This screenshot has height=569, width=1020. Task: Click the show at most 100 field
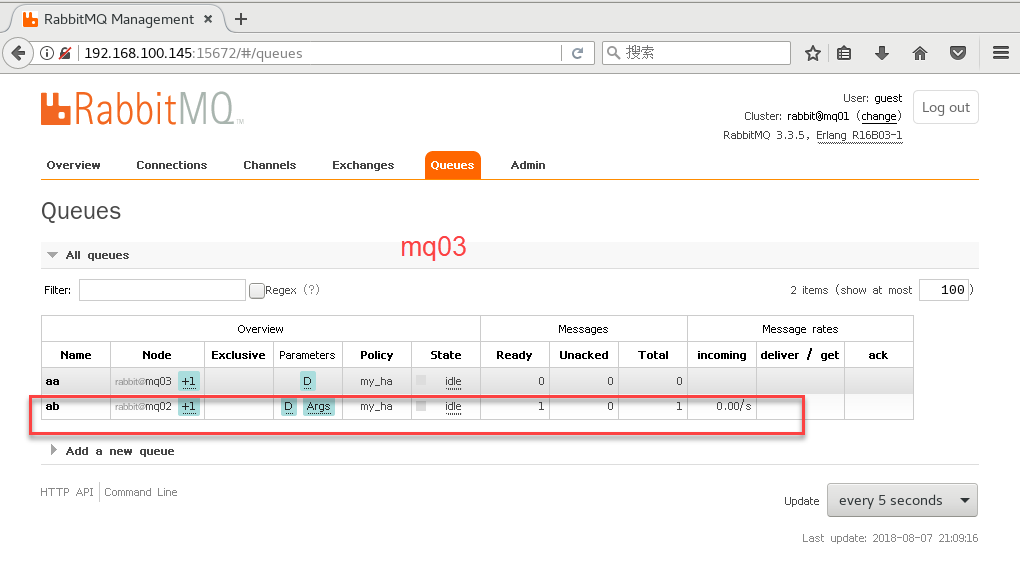(x=944, y=290)
